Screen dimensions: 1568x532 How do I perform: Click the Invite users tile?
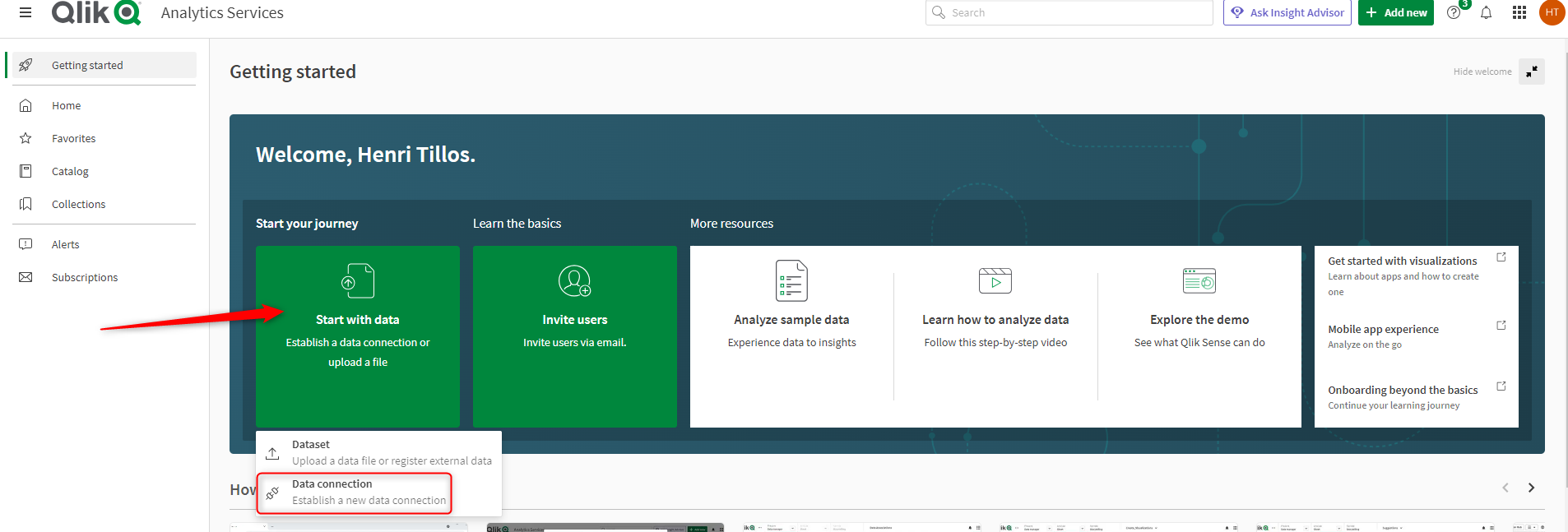574,335
